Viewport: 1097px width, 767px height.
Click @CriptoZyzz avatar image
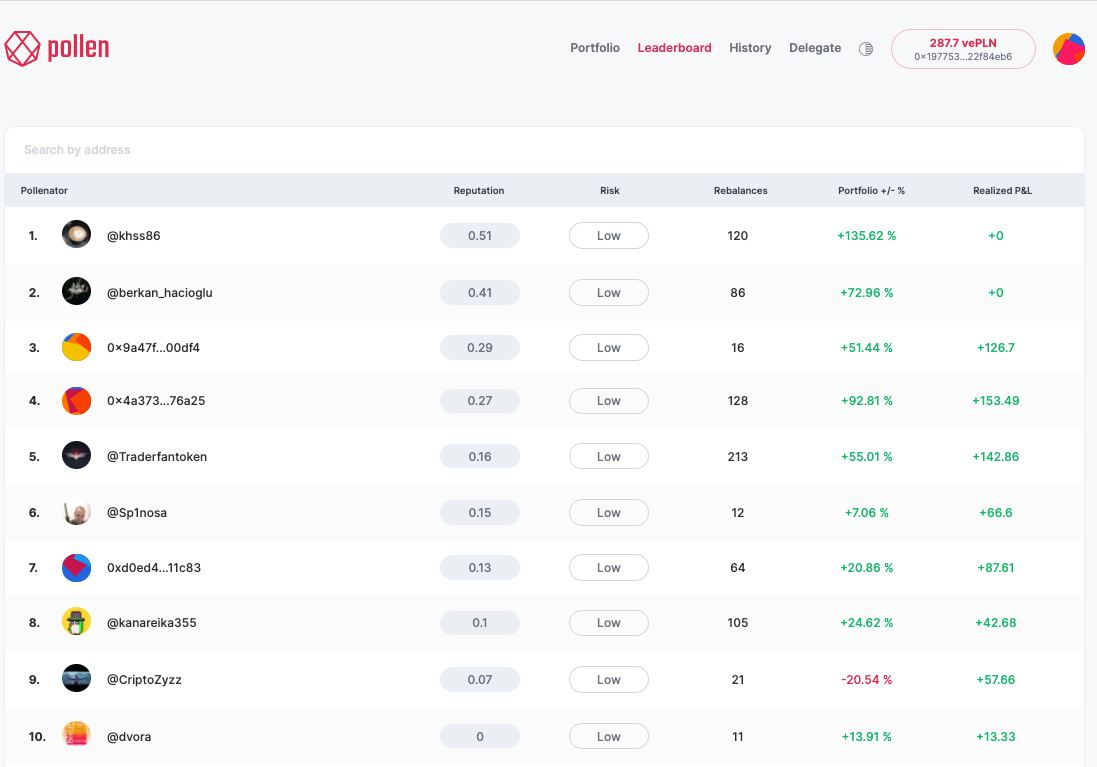(x=76, y=679)
